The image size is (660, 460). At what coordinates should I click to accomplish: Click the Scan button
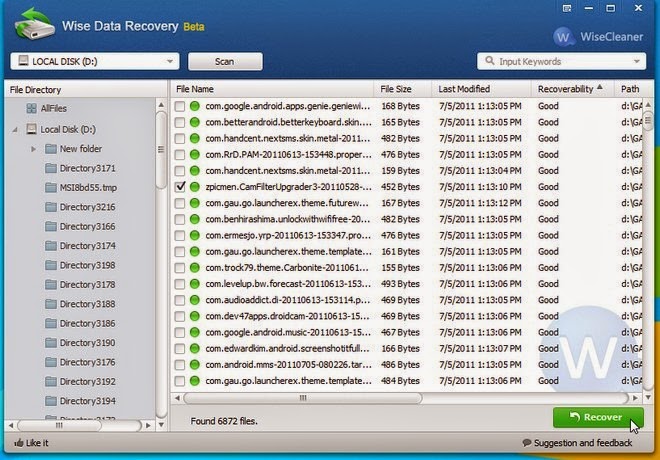225,61
